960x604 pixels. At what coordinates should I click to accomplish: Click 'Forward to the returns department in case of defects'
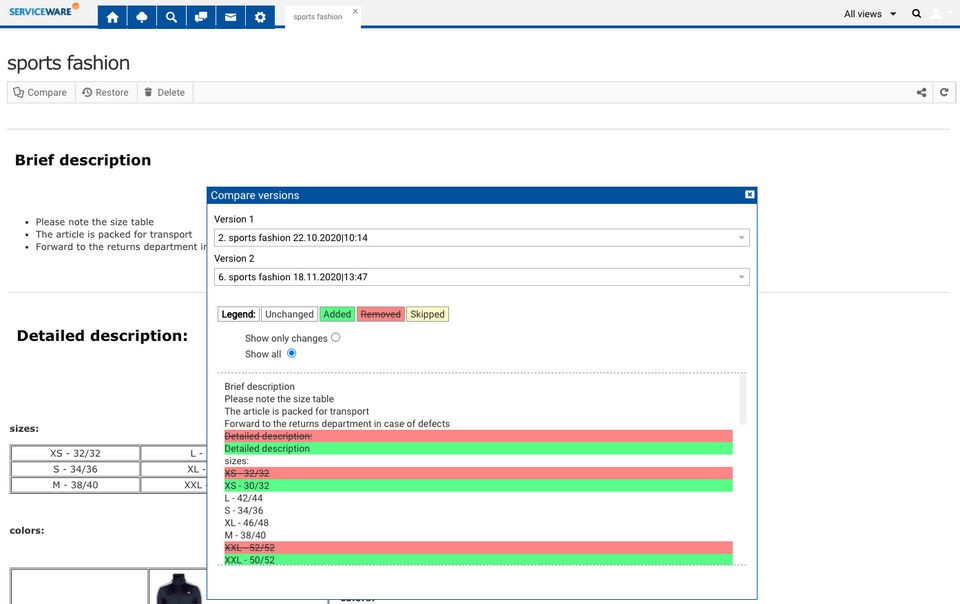tap(337, 423)
